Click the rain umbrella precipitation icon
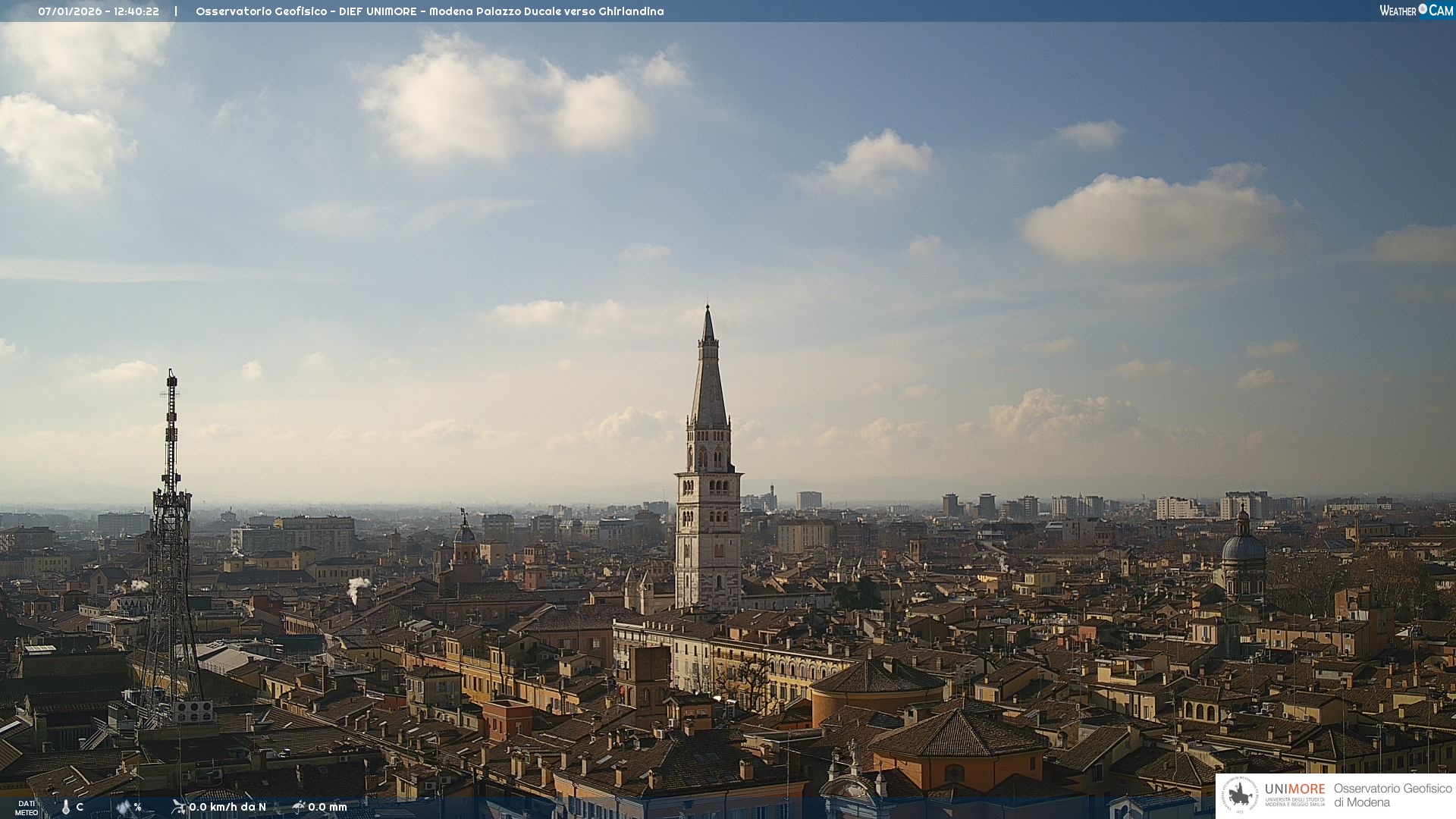This screenshot has height=819, width=1456. click(299, 807)
